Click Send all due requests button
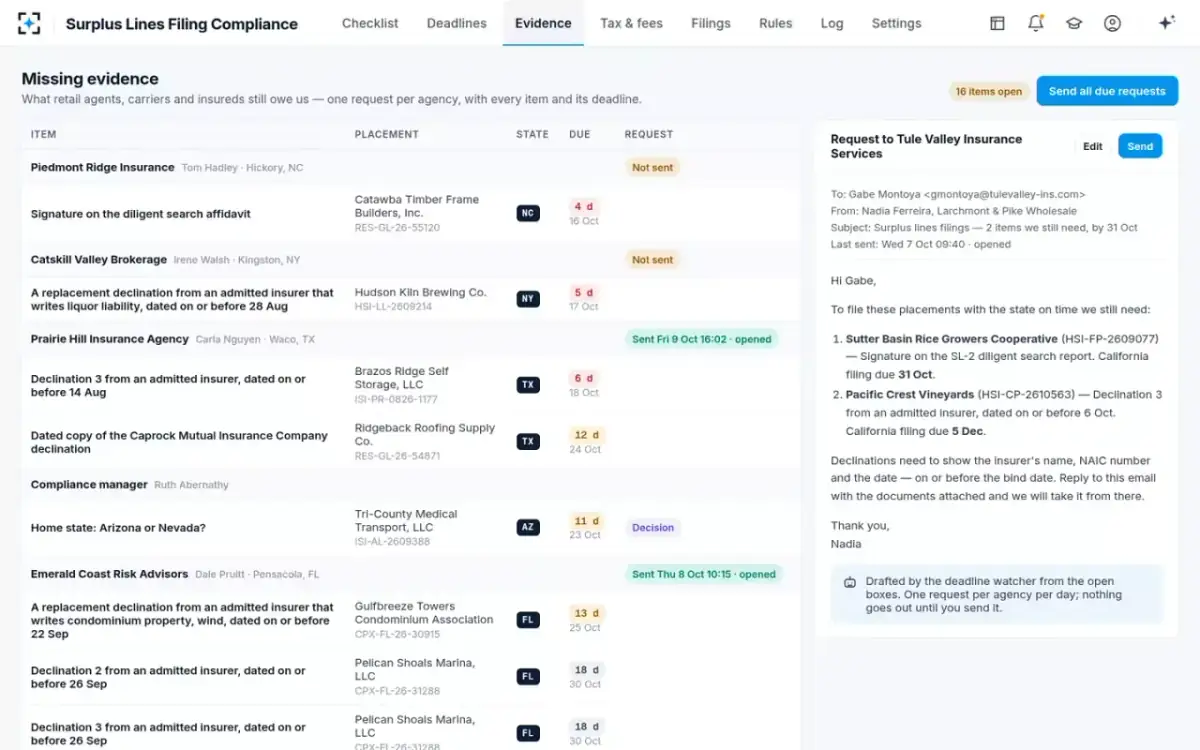 (1107, 91)
